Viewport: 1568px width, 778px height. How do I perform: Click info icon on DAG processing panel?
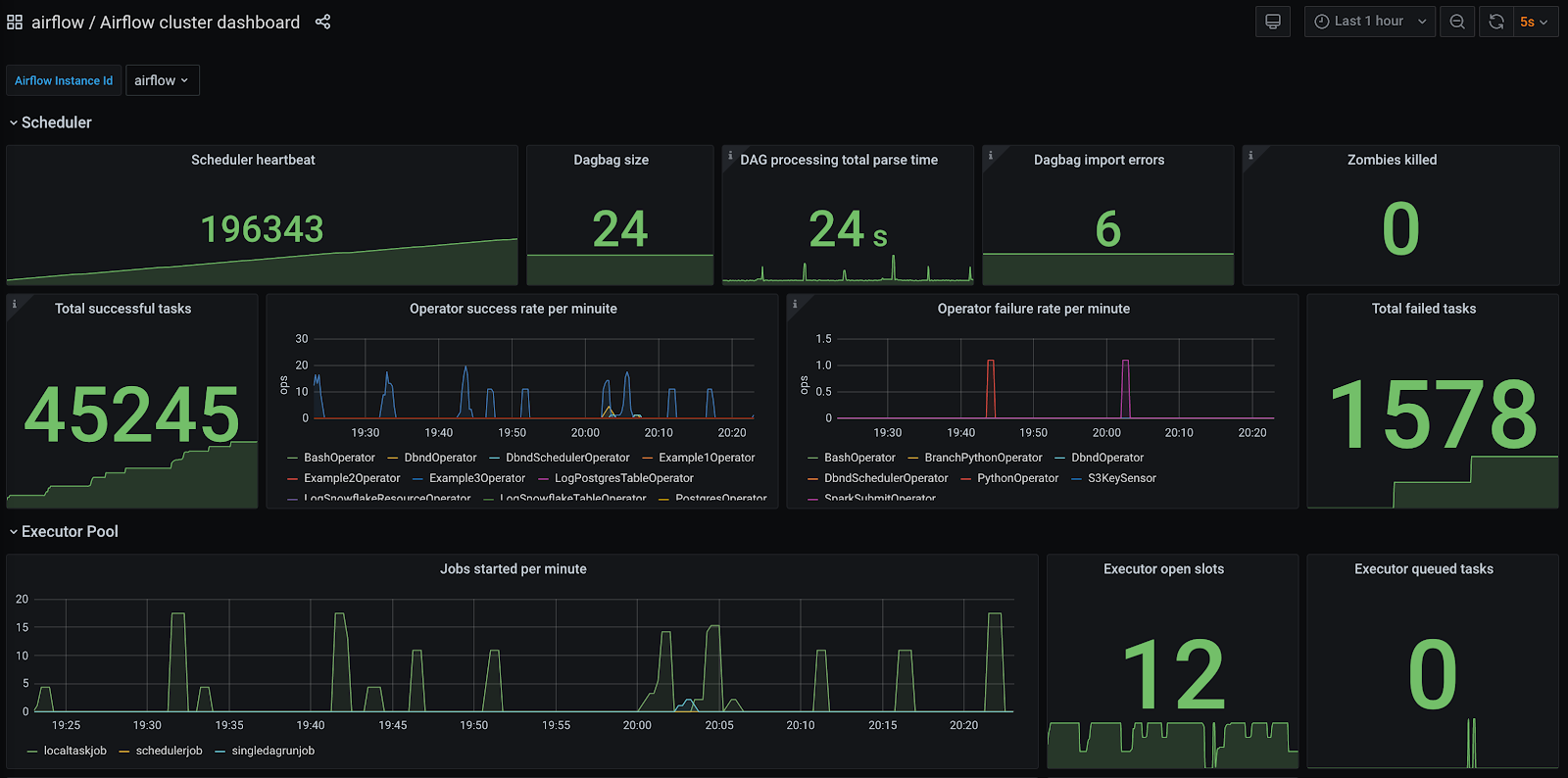tap(730, 155)
